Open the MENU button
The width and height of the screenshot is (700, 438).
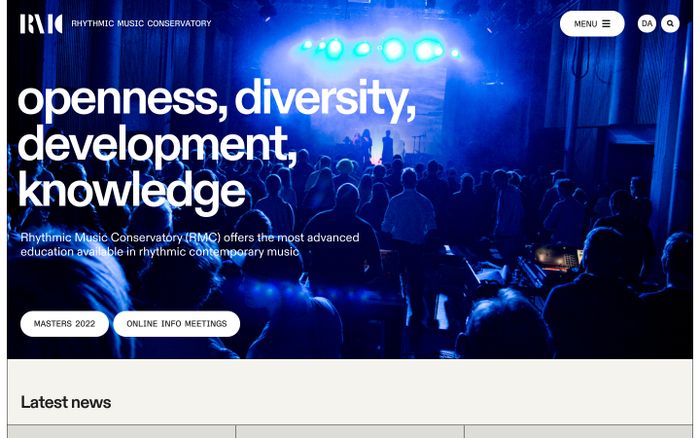click(592, 24)
